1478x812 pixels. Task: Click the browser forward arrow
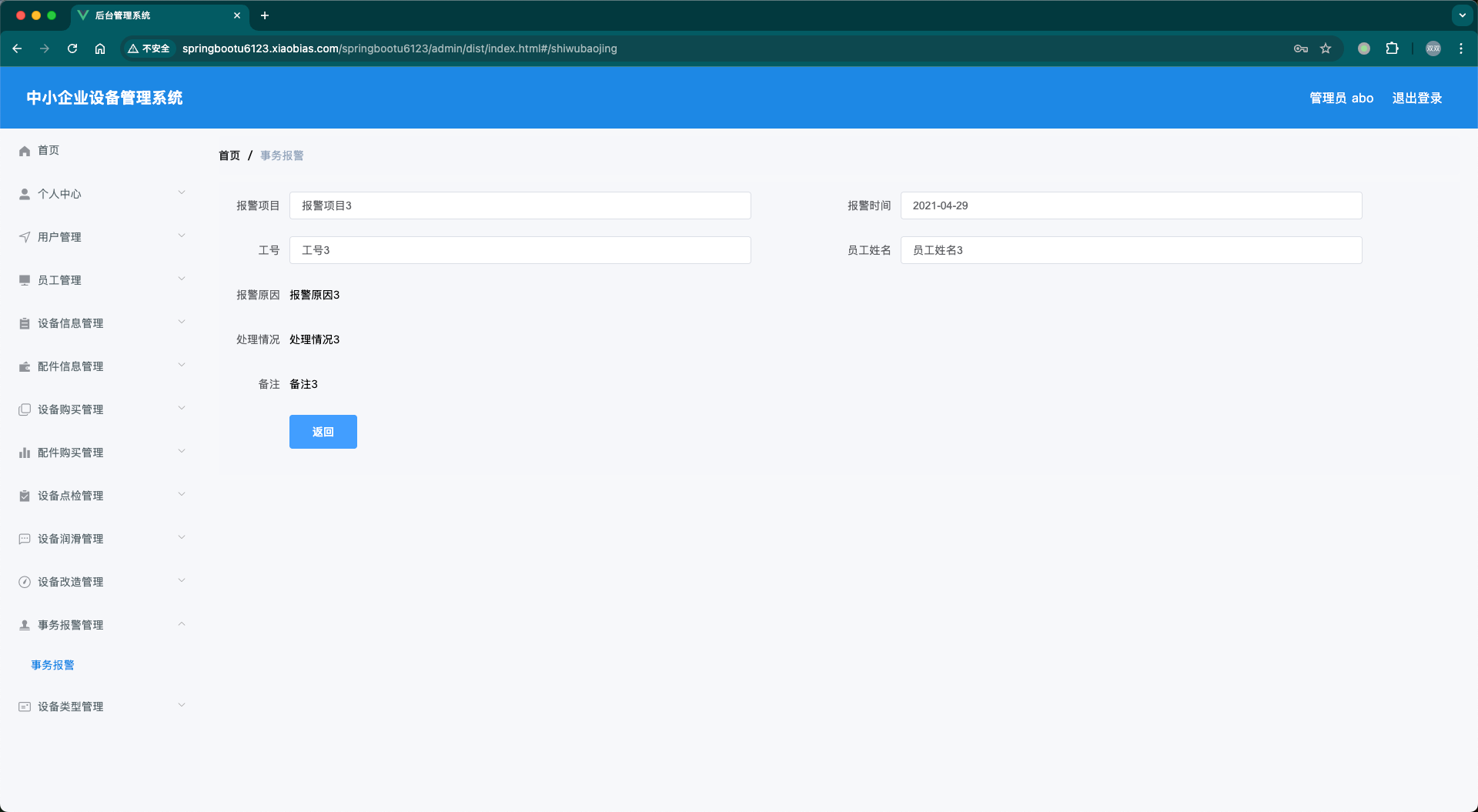click(x=45, y=48)
